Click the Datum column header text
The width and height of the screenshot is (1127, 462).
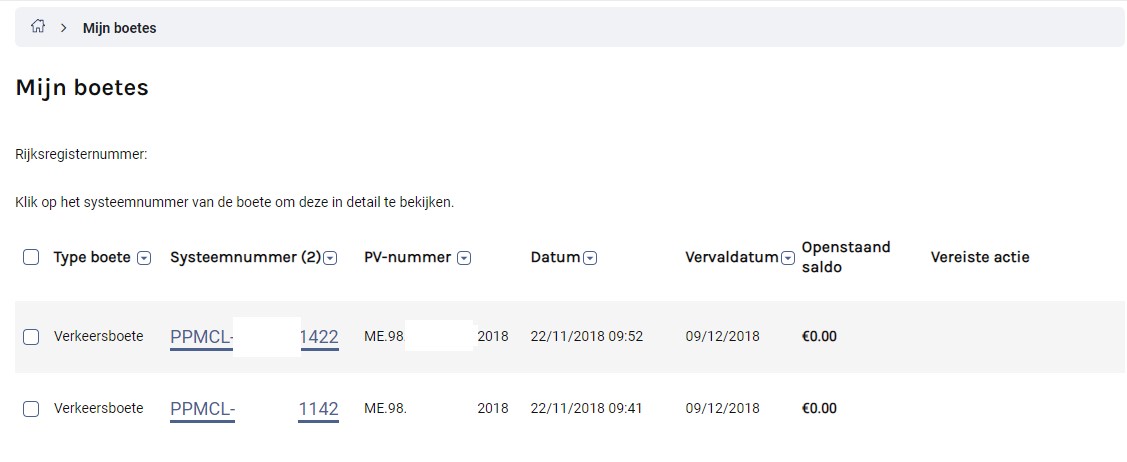coord(555,257)
